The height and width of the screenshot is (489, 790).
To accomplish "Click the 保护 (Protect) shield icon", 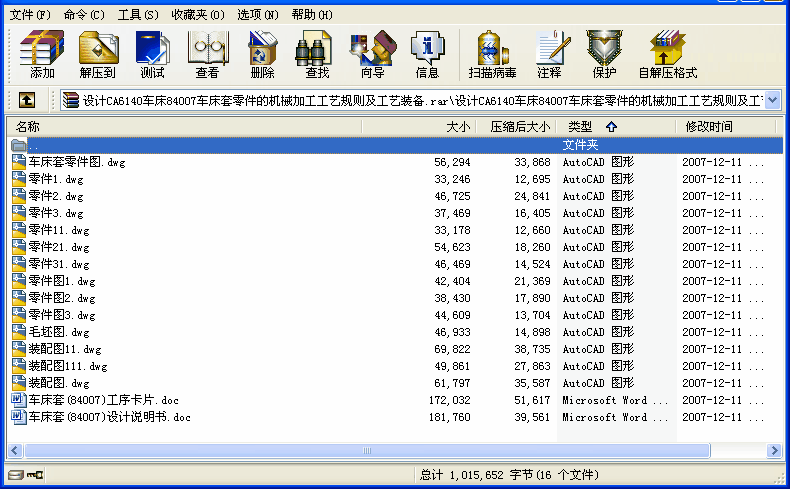I will [604, 54].
